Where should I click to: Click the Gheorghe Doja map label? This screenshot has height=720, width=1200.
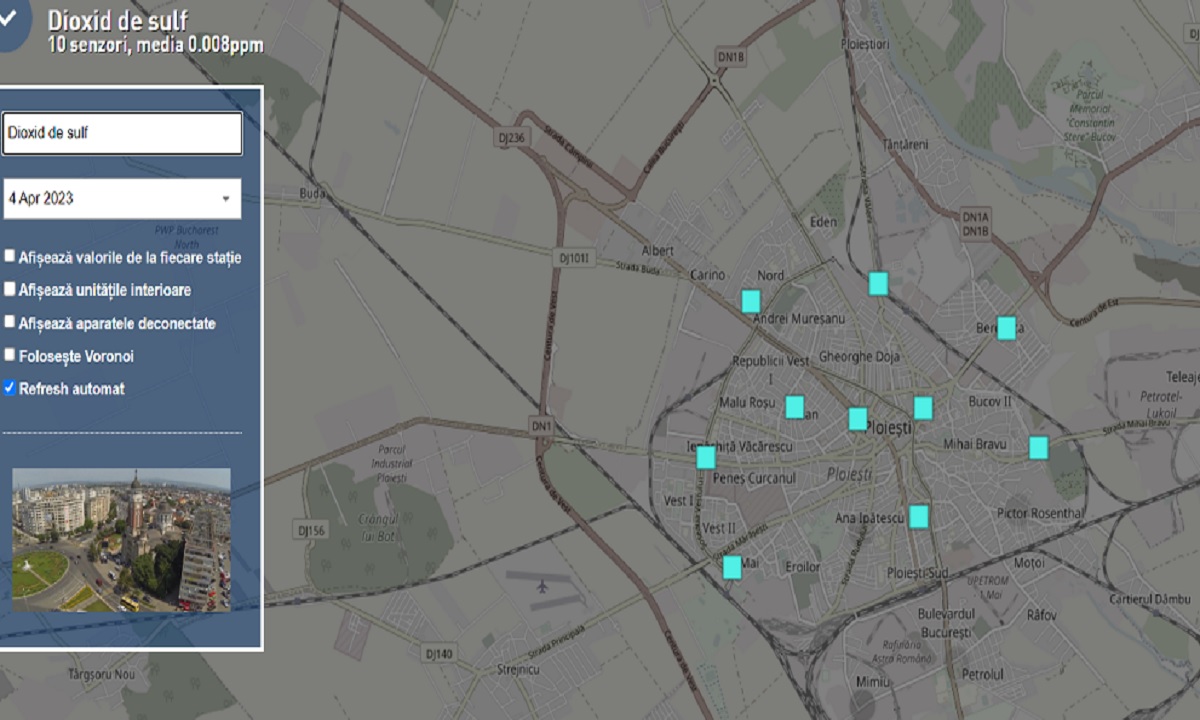tap(859, 356)
